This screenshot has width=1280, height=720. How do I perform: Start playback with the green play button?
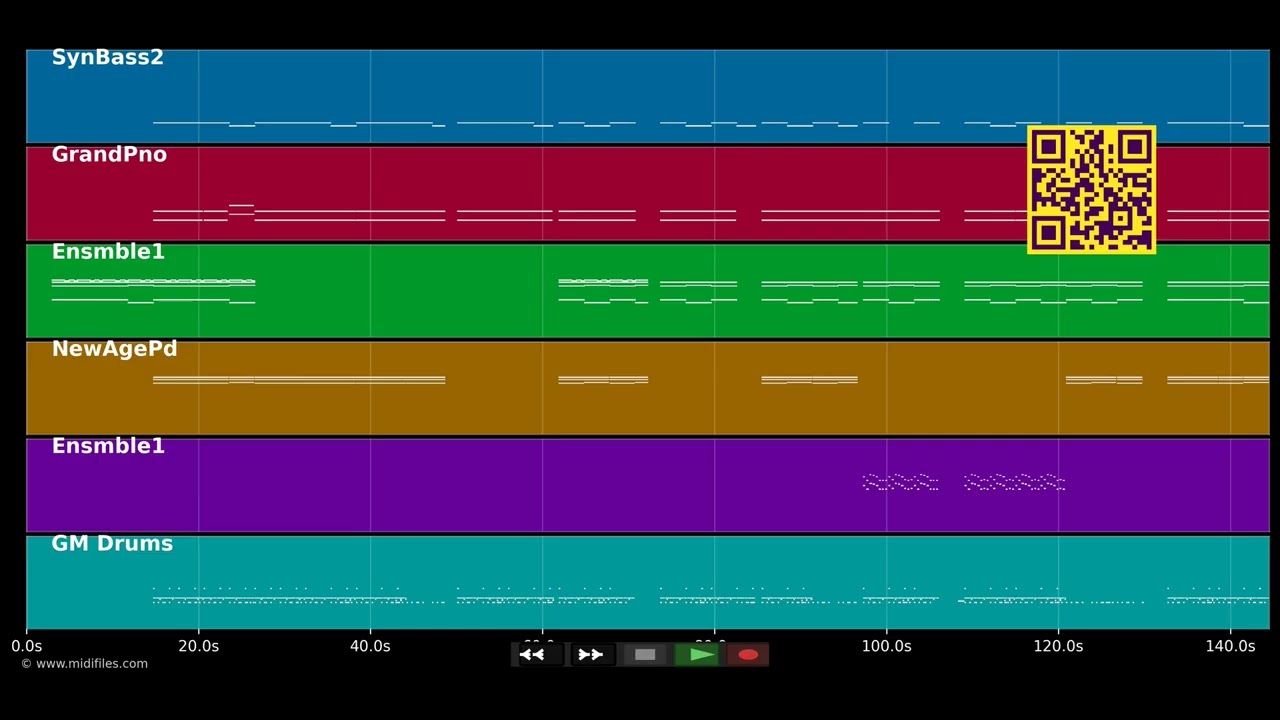697,655
